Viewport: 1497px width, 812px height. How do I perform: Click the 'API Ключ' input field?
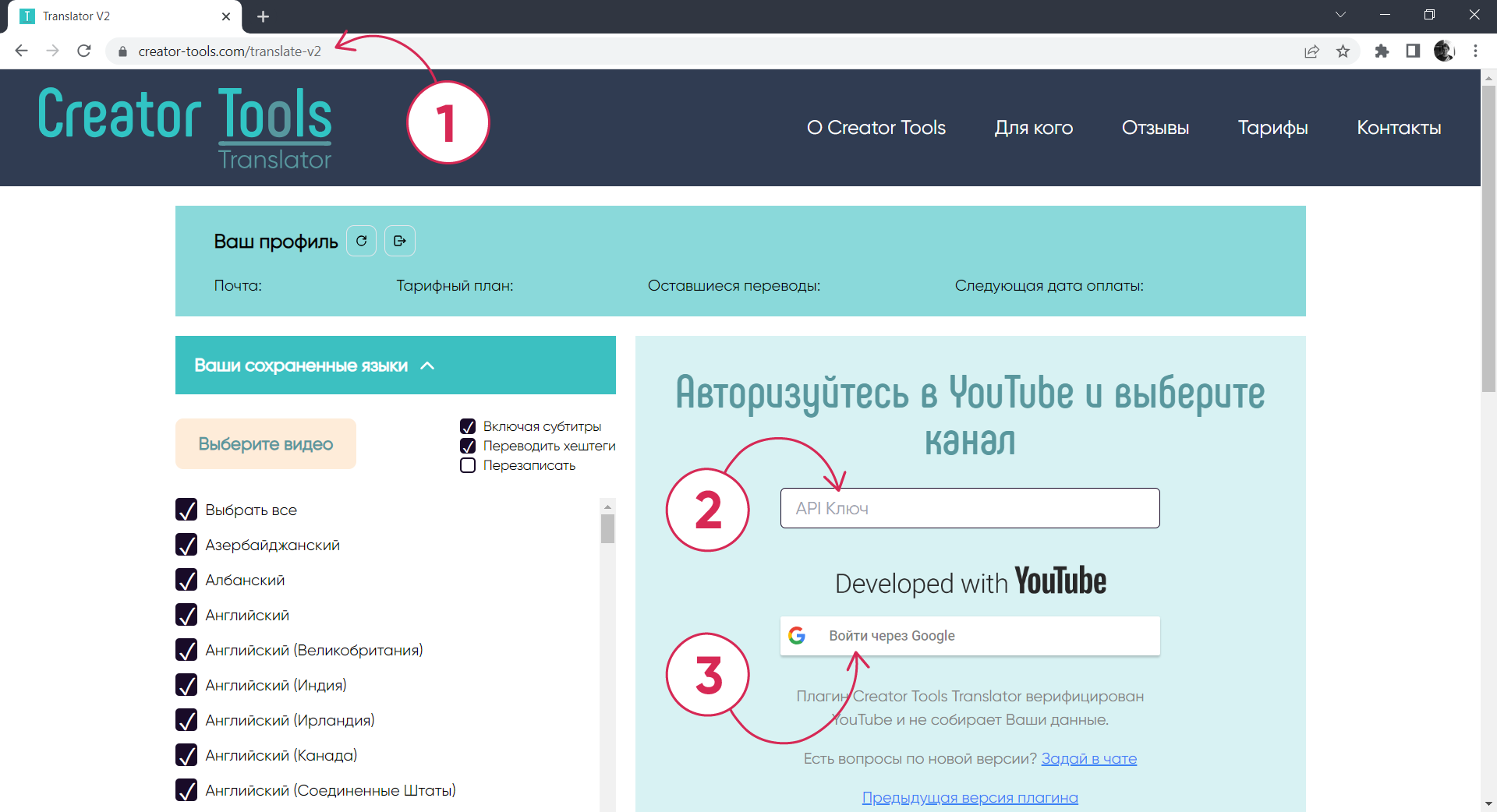(x=970, y=508)
